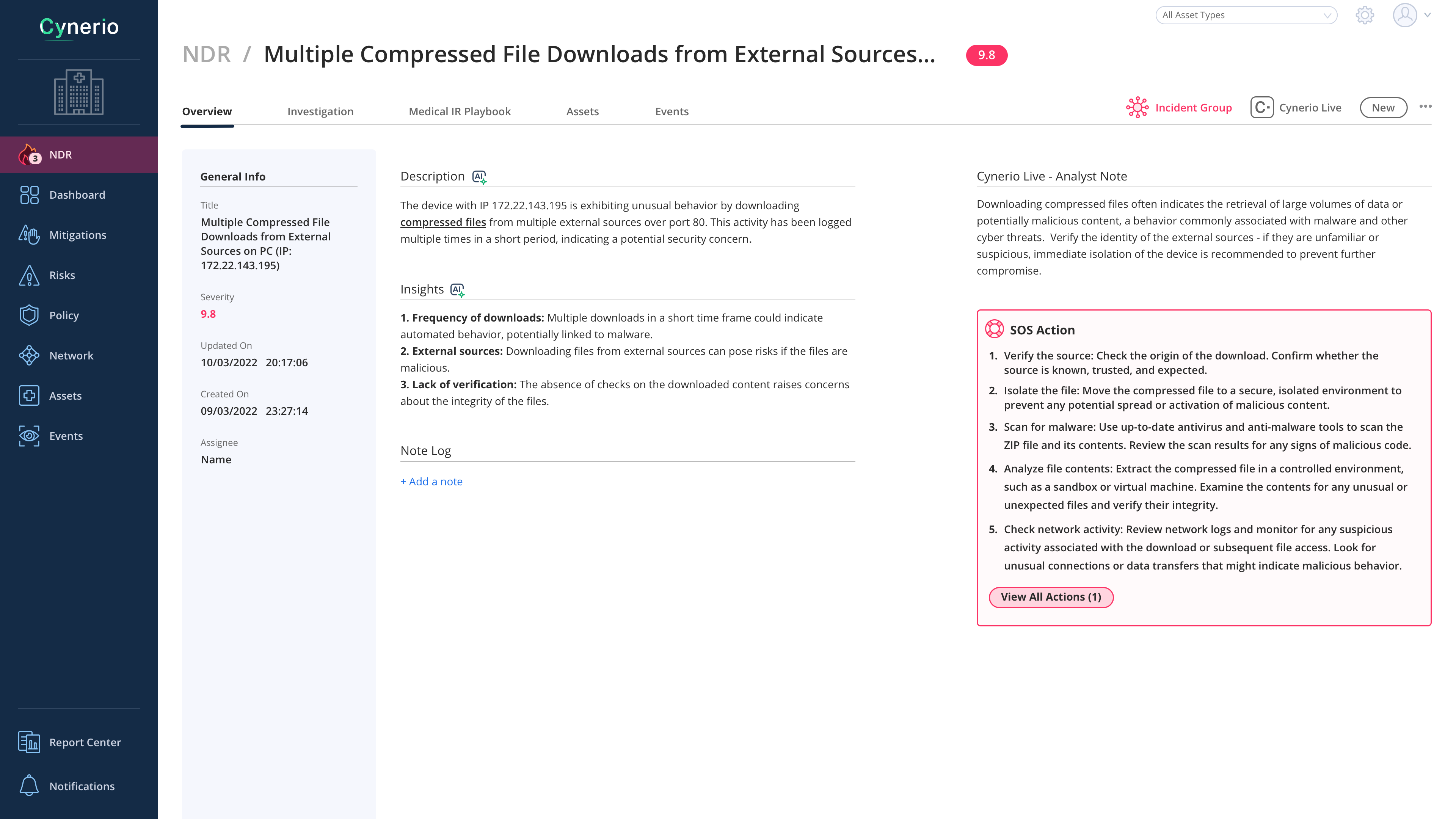
Task: Open the three-dot more options menu
Action: pyautogui.click(x=1425, y=106)
